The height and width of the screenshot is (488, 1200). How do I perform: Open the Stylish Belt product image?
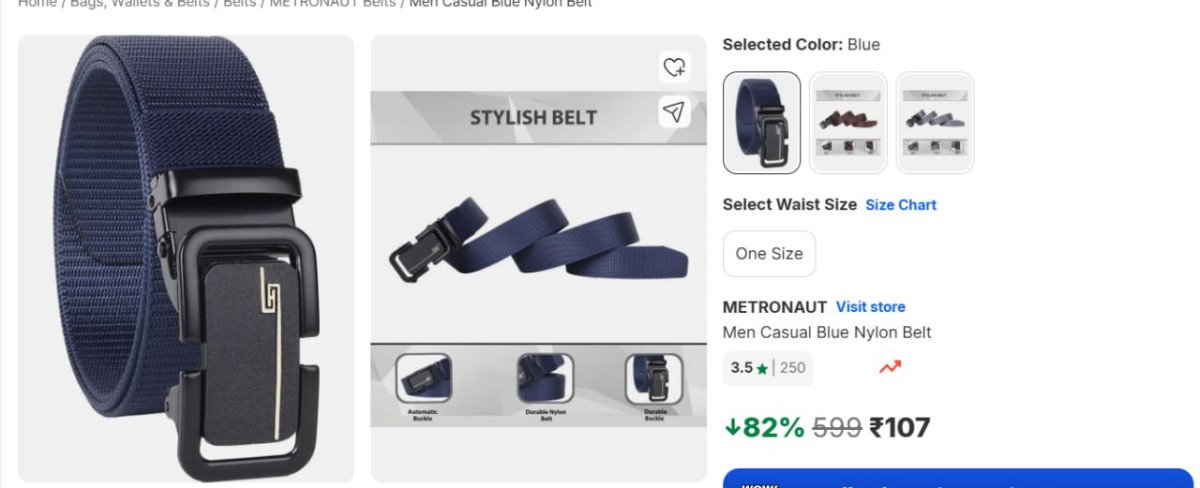pos(538,259)
